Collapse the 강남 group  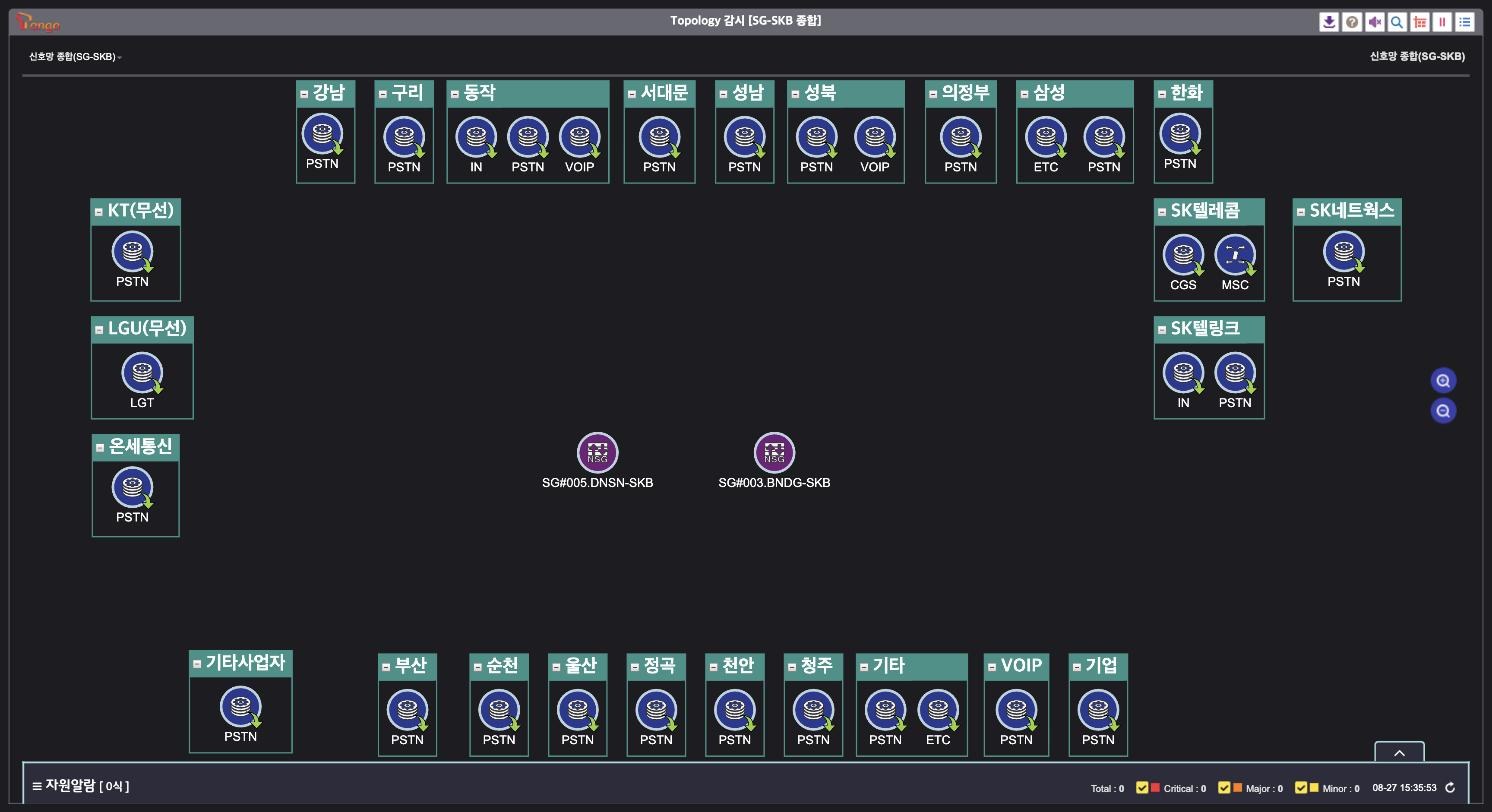304,94
